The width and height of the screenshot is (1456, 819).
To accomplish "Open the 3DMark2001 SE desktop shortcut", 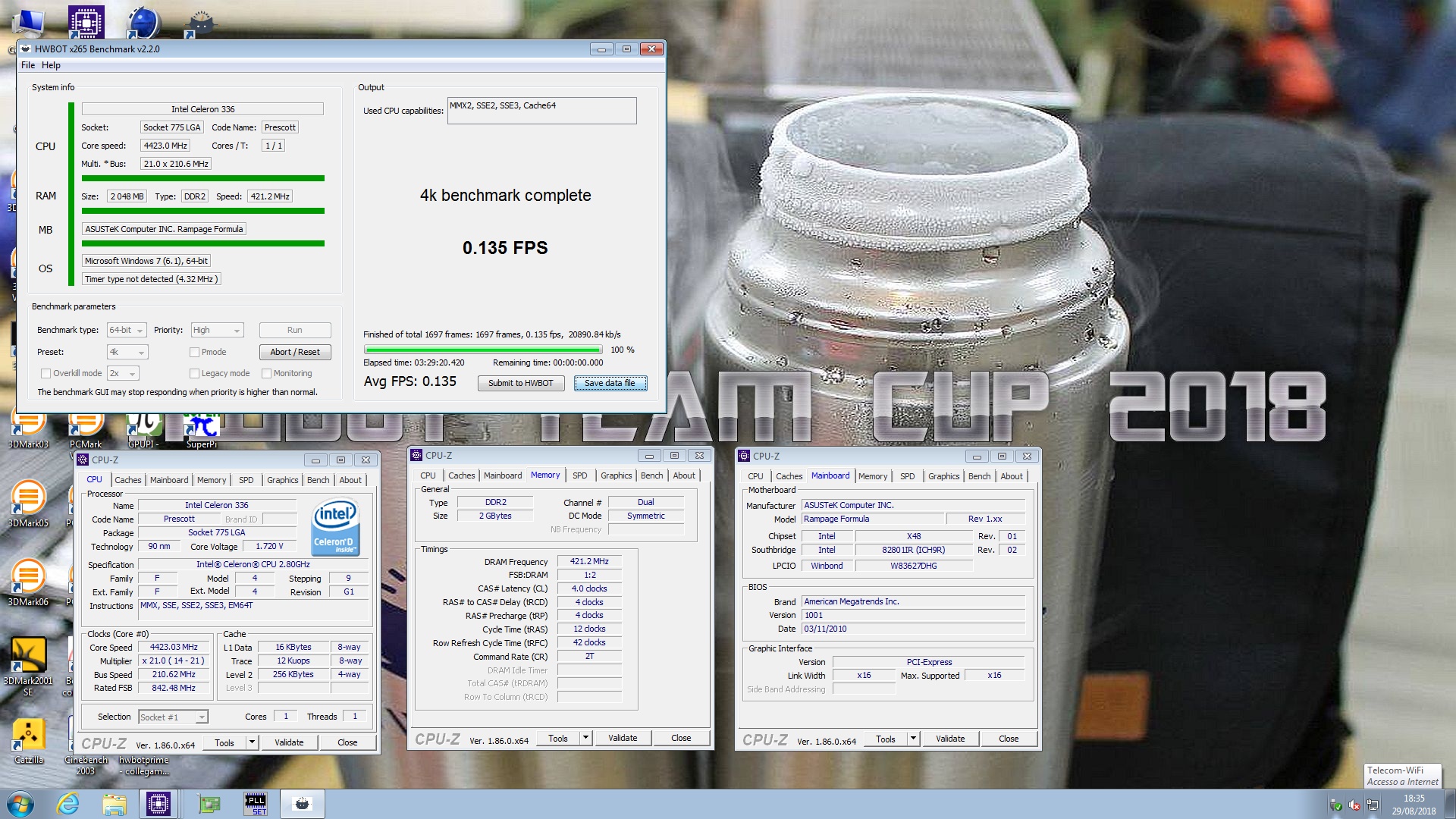I will coord(28,666).
